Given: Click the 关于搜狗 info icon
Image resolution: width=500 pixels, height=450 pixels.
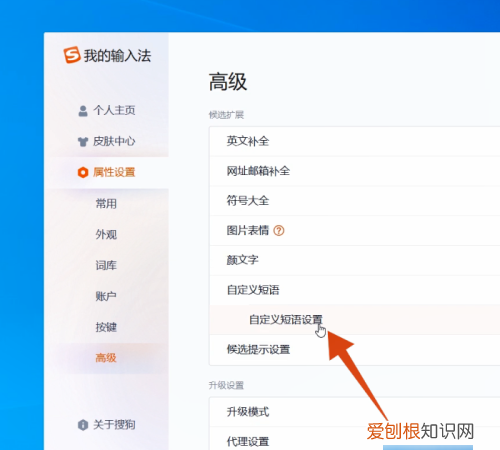Looking at the screenshot, I should point(83,425).
